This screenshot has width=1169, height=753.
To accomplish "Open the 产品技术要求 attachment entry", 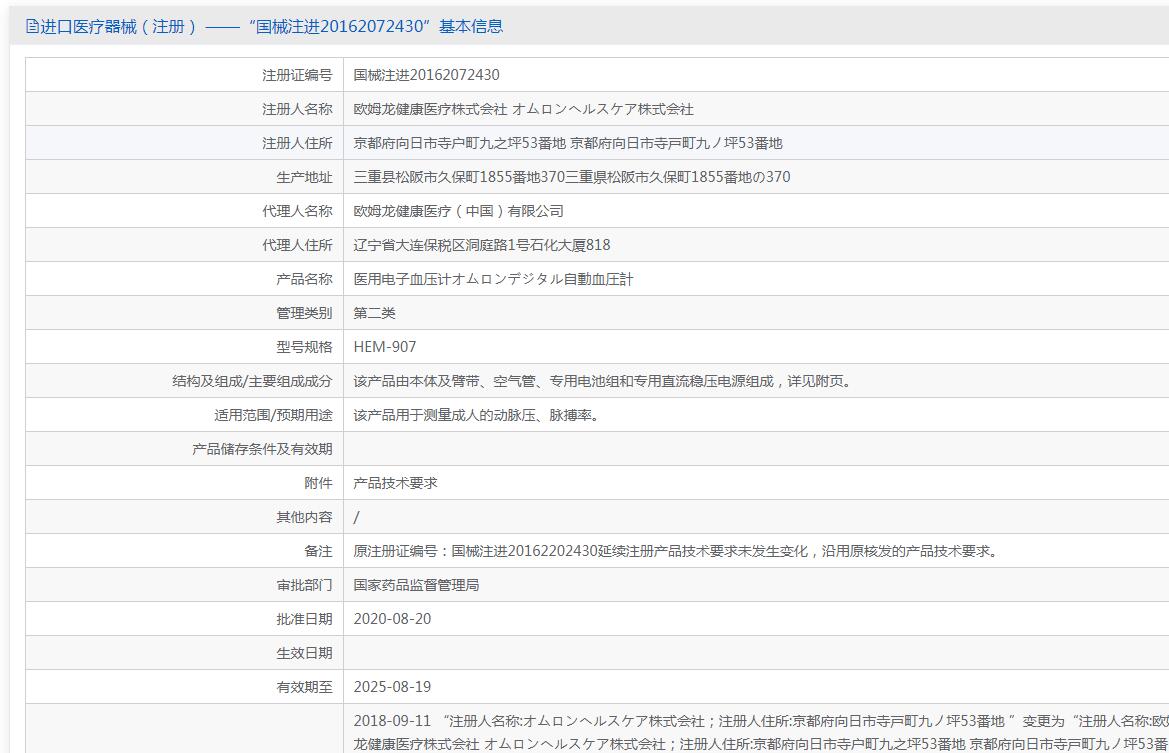I will point(395,483).
